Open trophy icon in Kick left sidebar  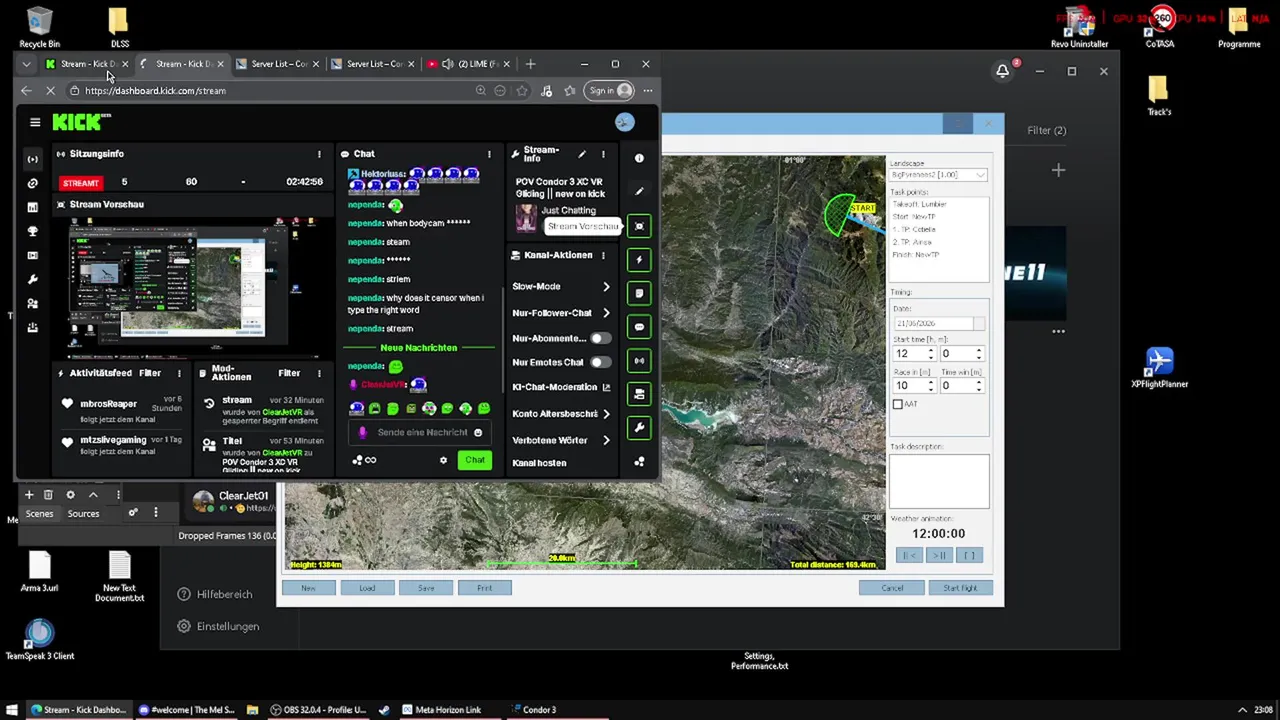coord(32,231)
